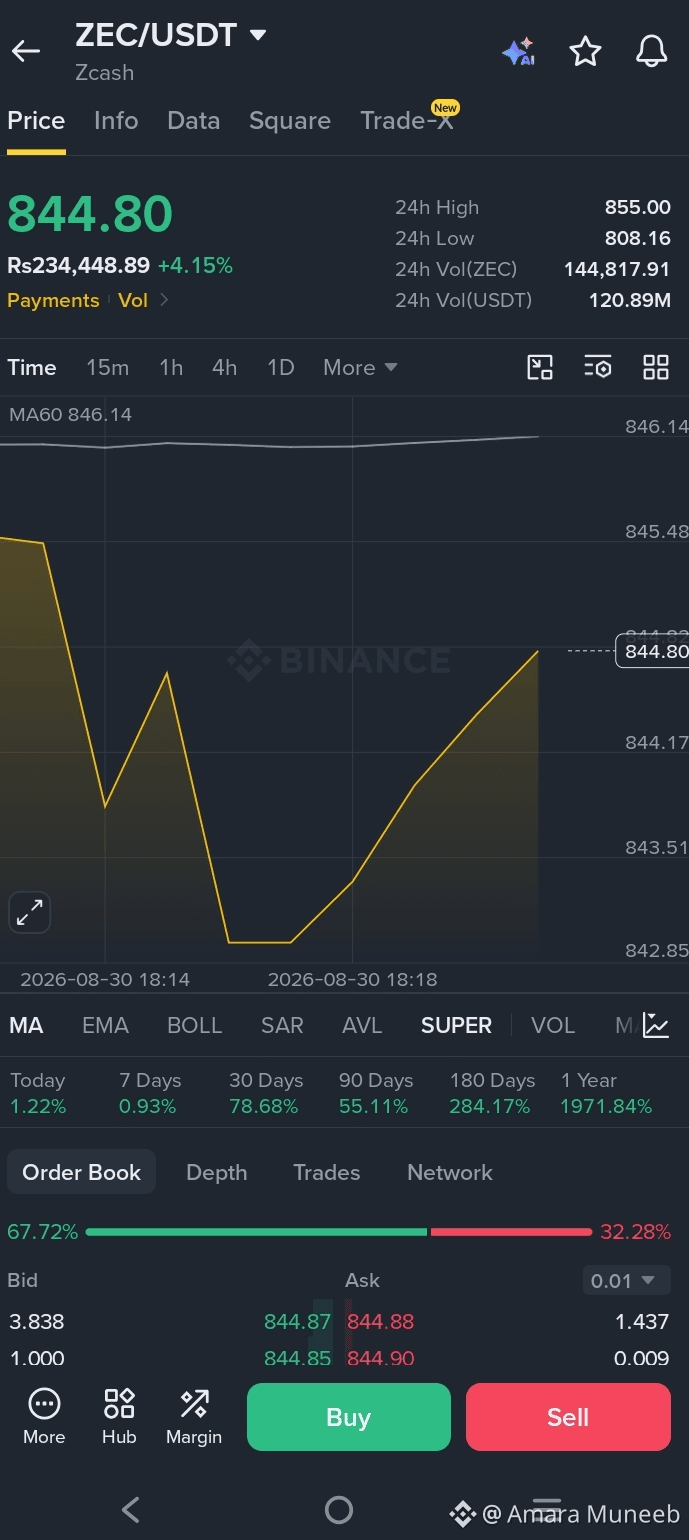The height and width of the screenshot is (1540, 689).
Task: Select the 4h interval
Action: [x=225, y=367]
